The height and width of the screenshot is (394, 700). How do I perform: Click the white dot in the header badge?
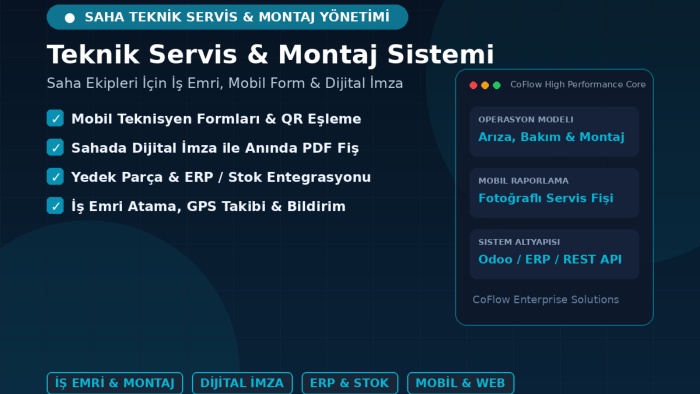tap(70, 18)
